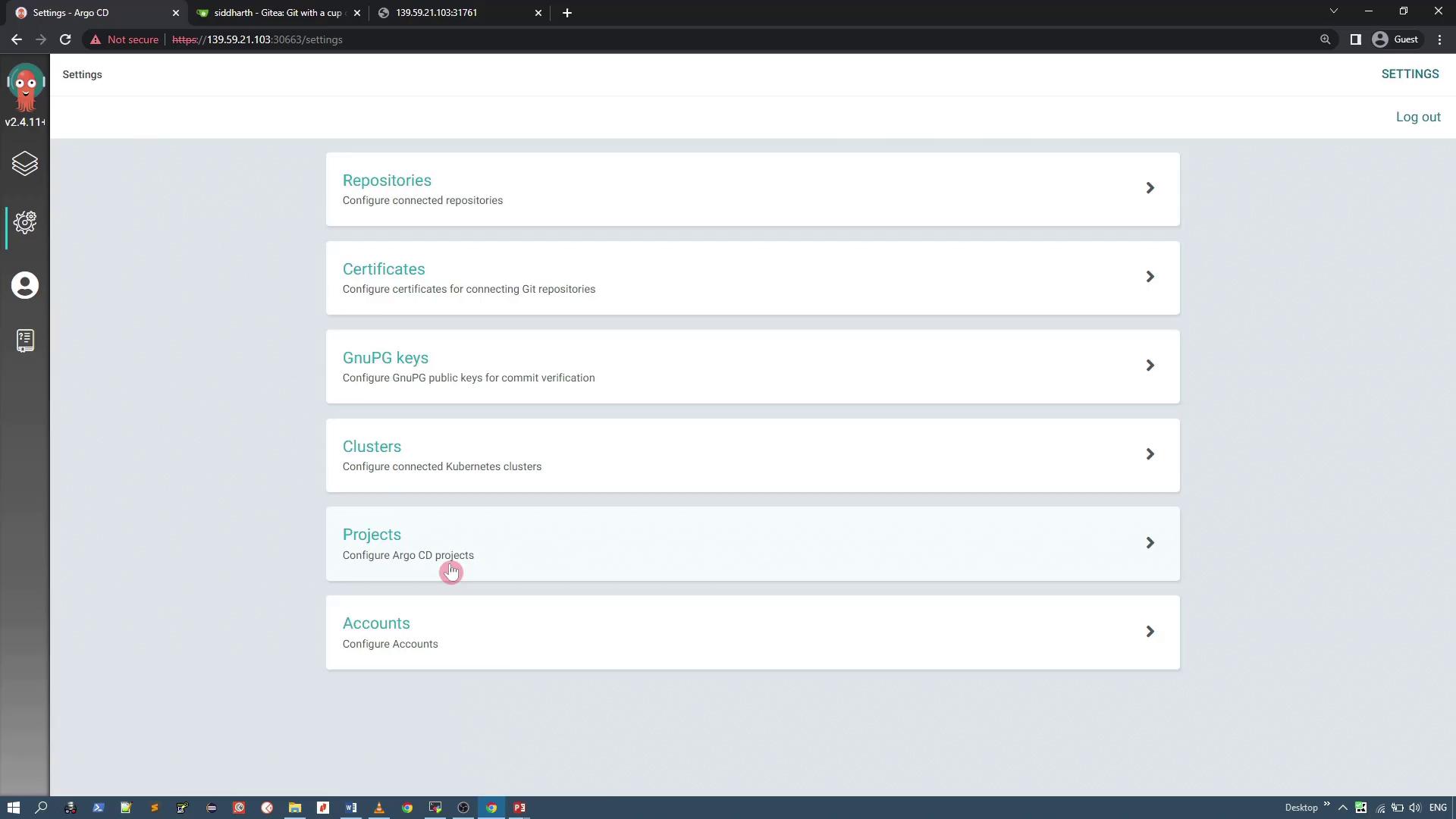Open GnuPG keys settings
The height and width of the screenshot is (819, 1456).
(385, 358)
